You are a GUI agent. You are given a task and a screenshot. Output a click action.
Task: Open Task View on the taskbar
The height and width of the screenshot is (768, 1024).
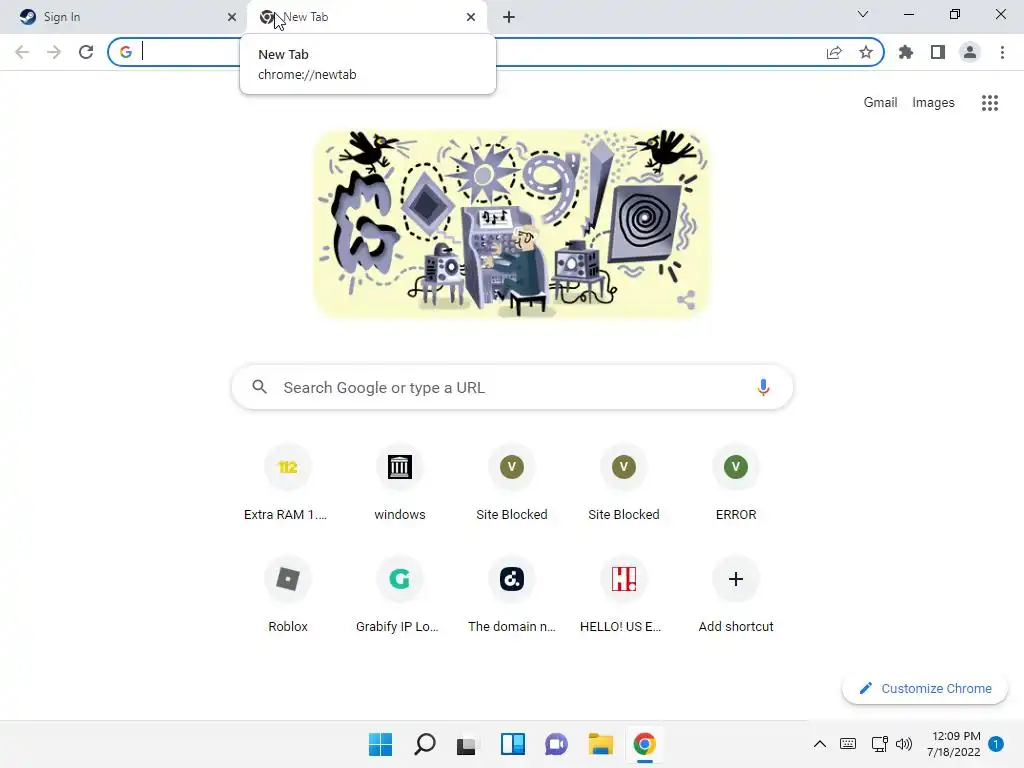[x=467, y=745]
